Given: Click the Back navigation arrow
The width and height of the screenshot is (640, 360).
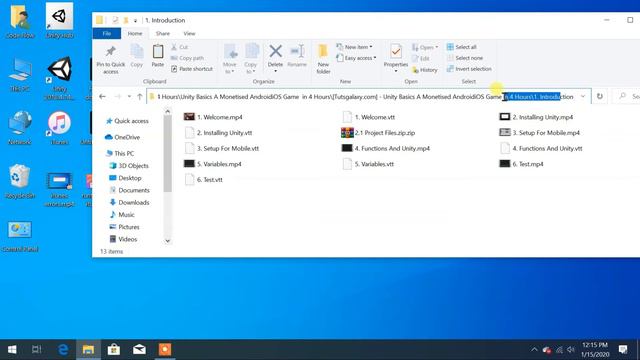Looking at the screenshot, I should tap(102, 97).
